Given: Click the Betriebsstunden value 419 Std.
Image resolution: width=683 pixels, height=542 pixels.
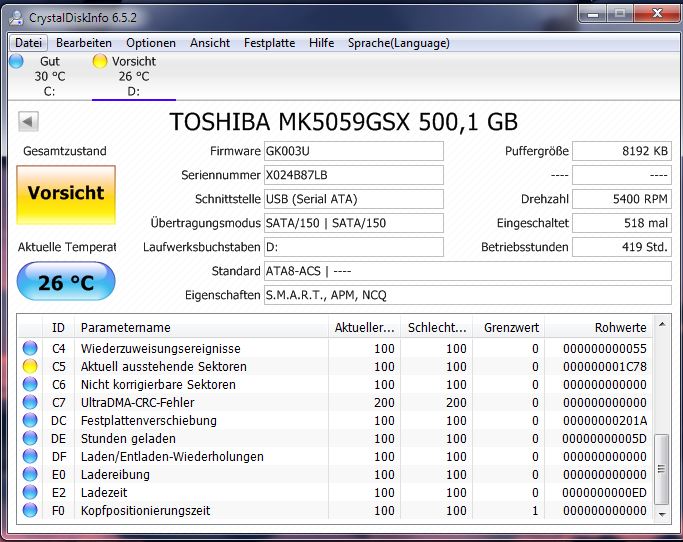Looking at the screenshot, I should point(622,247).
